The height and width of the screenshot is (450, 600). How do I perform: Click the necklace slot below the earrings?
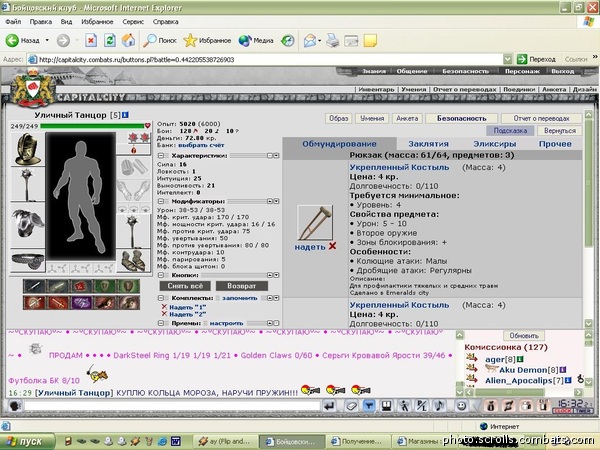coord(134,150)
